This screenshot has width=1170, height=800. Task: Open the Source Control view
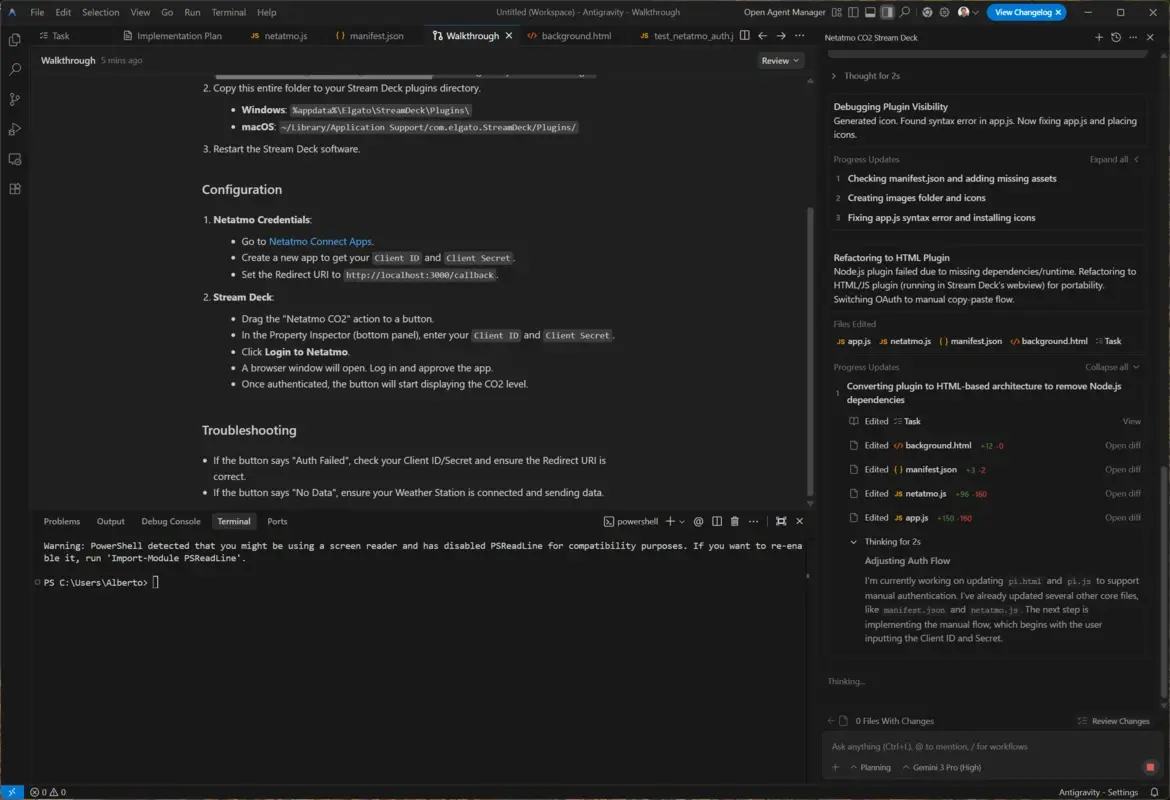[x=14, y=99]
